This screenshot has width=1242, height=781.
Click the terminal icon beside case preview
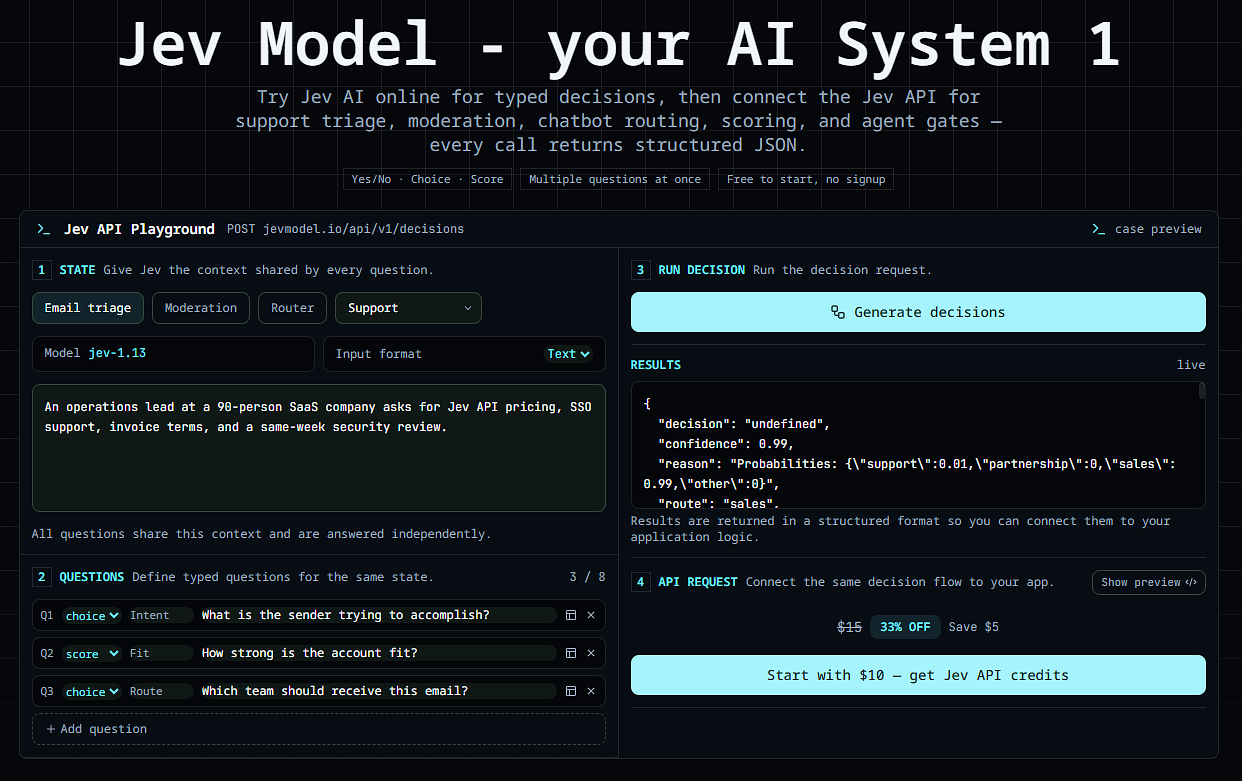point(1097,229)
